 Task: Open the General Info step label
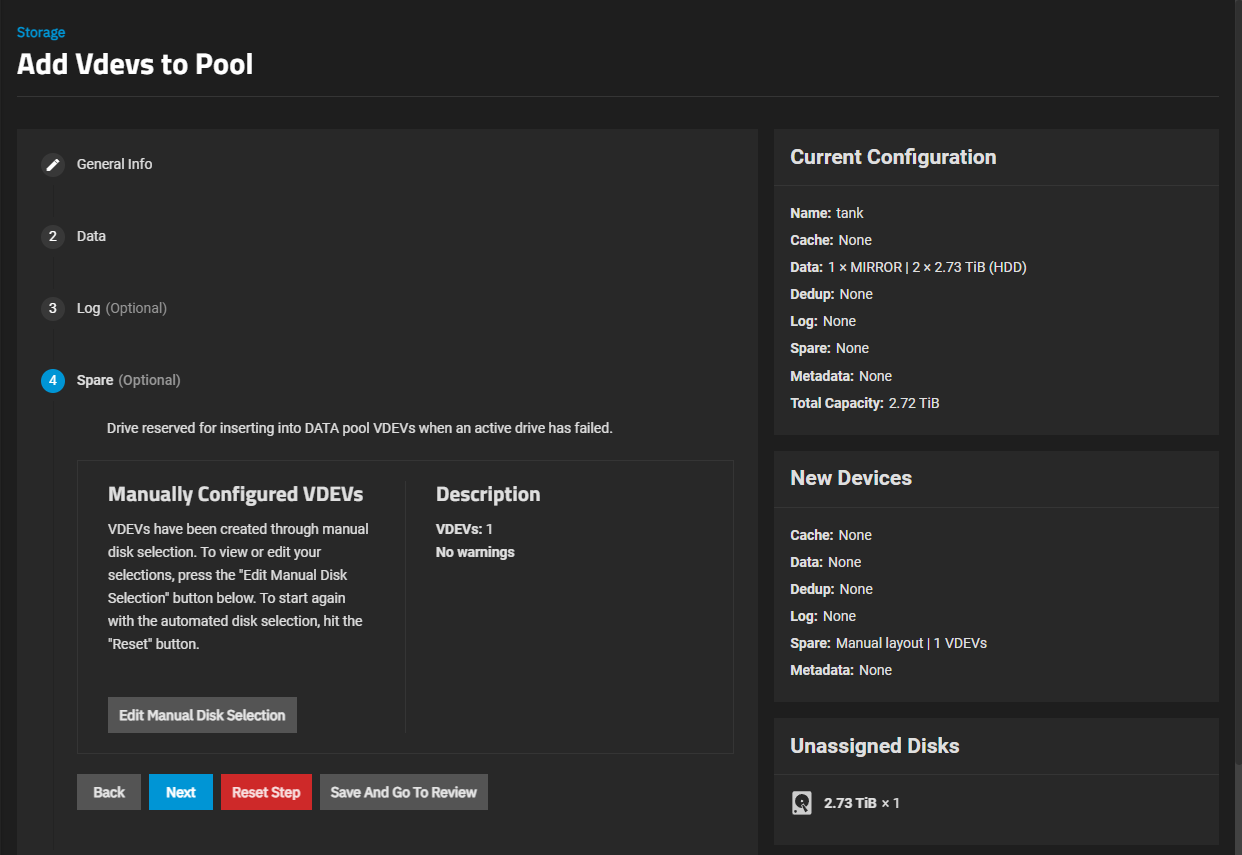pyautogui.click(x=114, y=164)
